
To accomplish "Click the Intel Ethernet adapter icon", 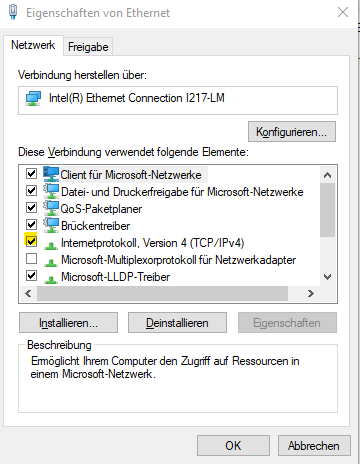I will pyautogui.click(x=33, y=98).
